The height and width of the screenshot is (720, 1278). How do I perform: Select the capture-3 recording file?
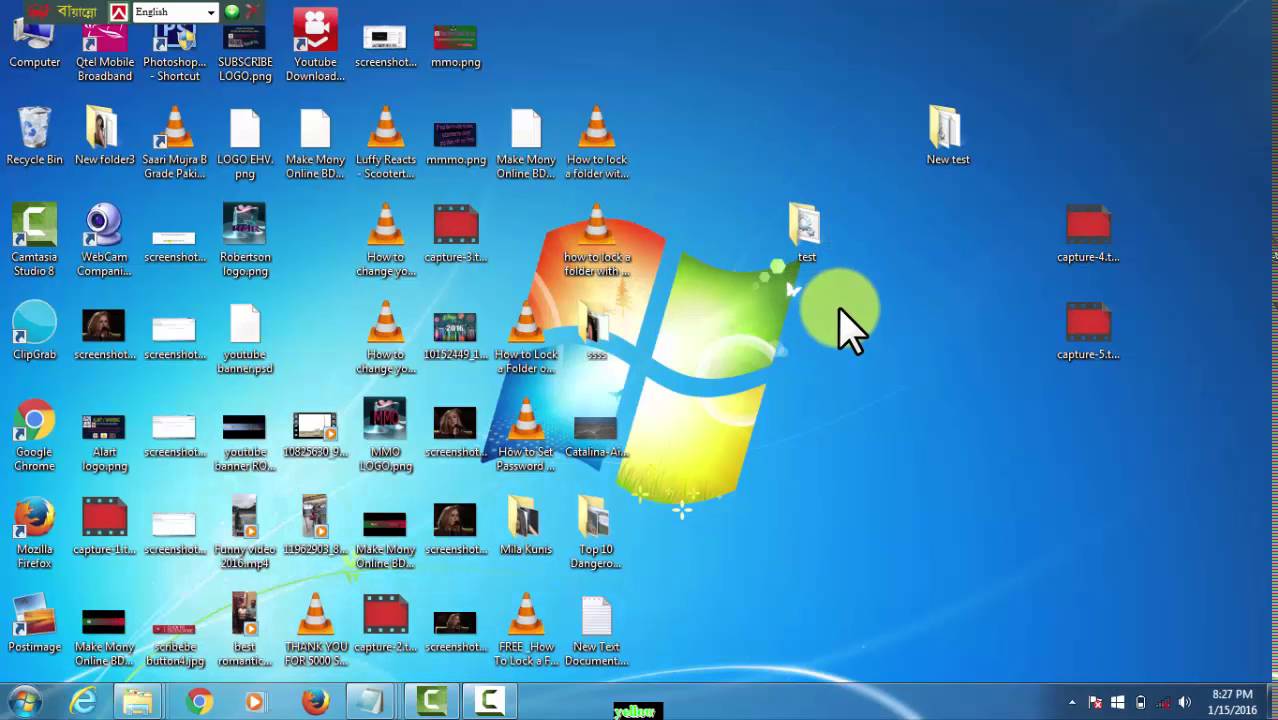click(x=455, y=233)
